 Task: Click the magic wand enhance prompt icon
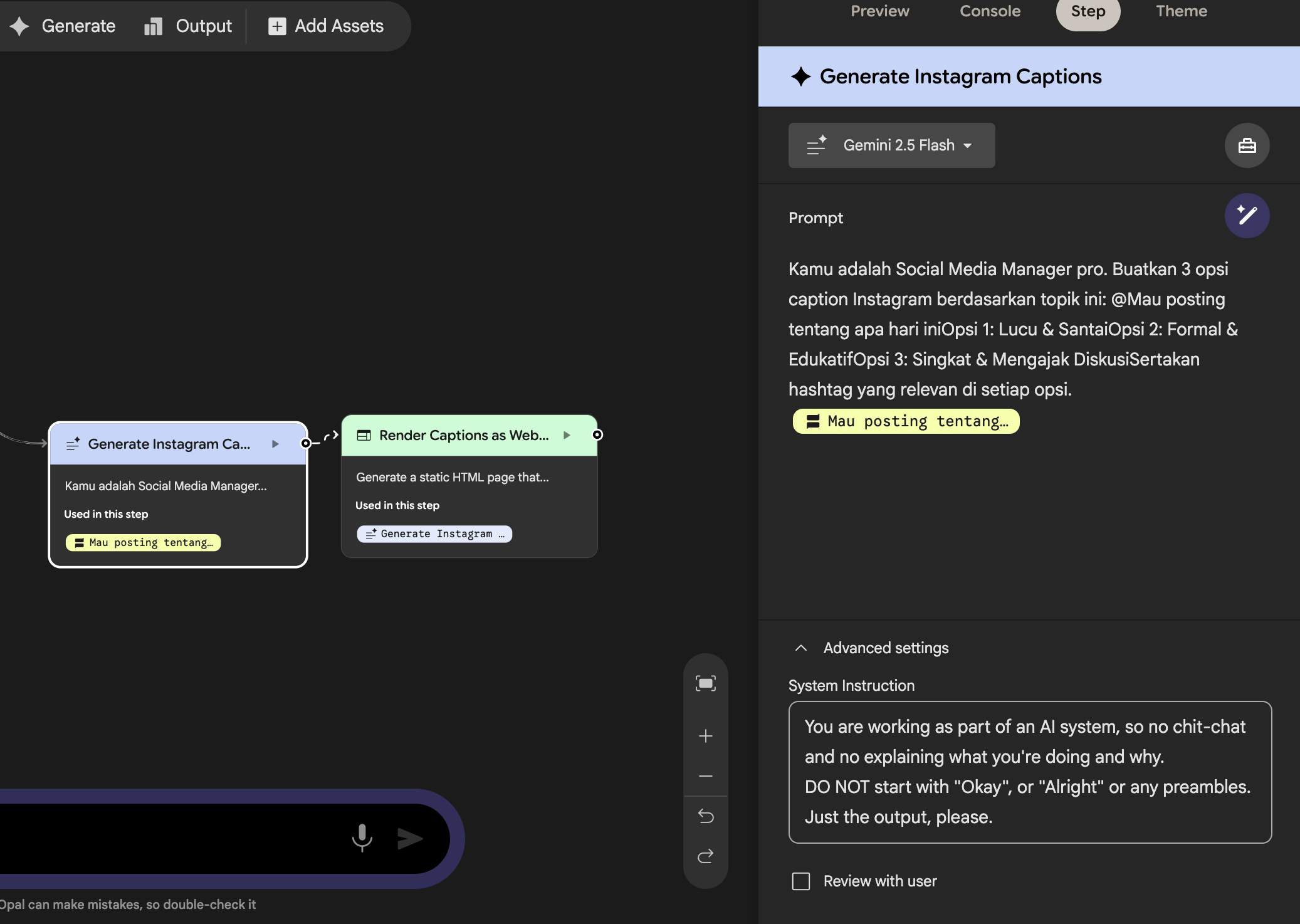(x=1247, y=216)
